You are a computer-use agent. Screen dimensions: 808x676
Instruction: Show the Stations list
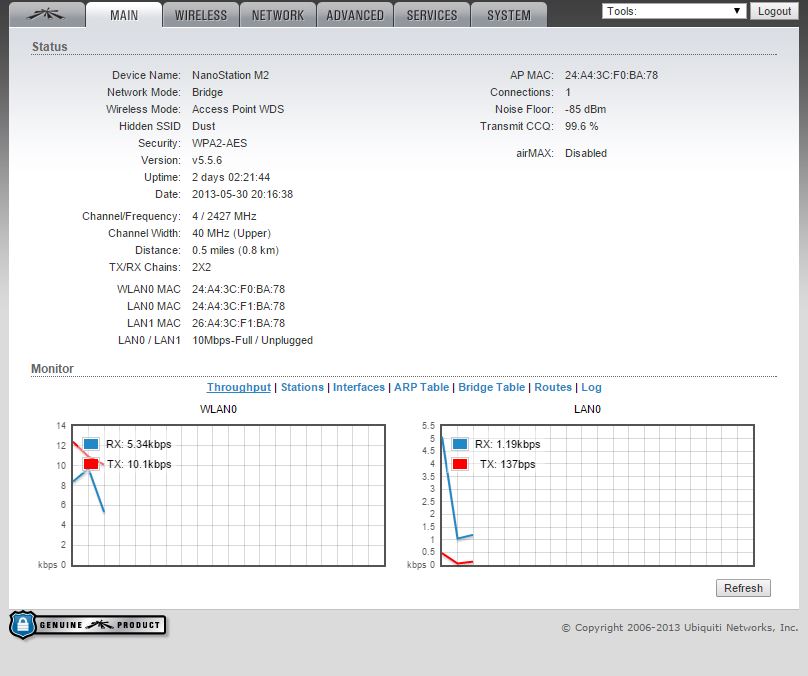(x=302, y=387)
